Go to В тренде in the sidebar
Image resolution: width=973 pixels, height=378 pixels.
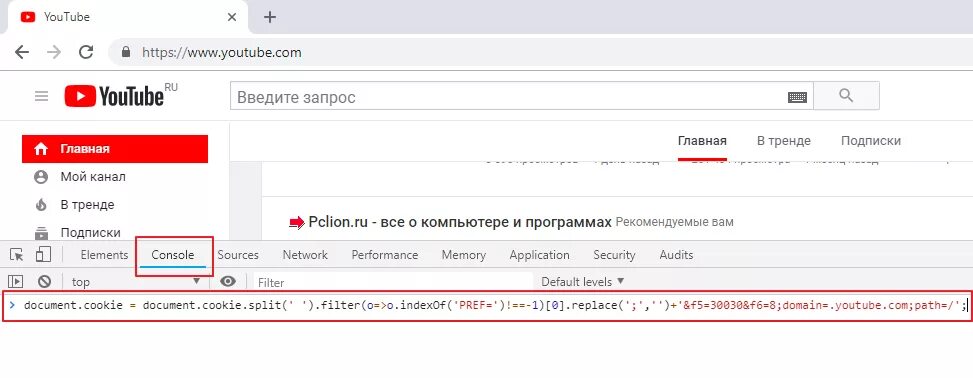pyautogui.click(x=87, y=205)
